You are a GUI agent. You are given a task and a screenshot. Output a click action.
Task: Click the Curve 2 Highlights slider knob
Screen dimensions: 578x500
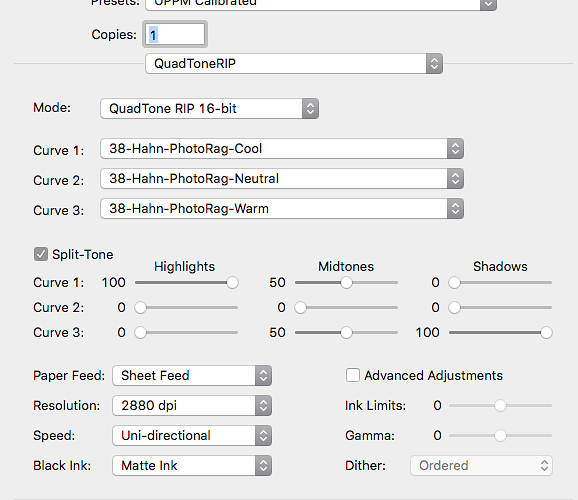coord(140,308)
